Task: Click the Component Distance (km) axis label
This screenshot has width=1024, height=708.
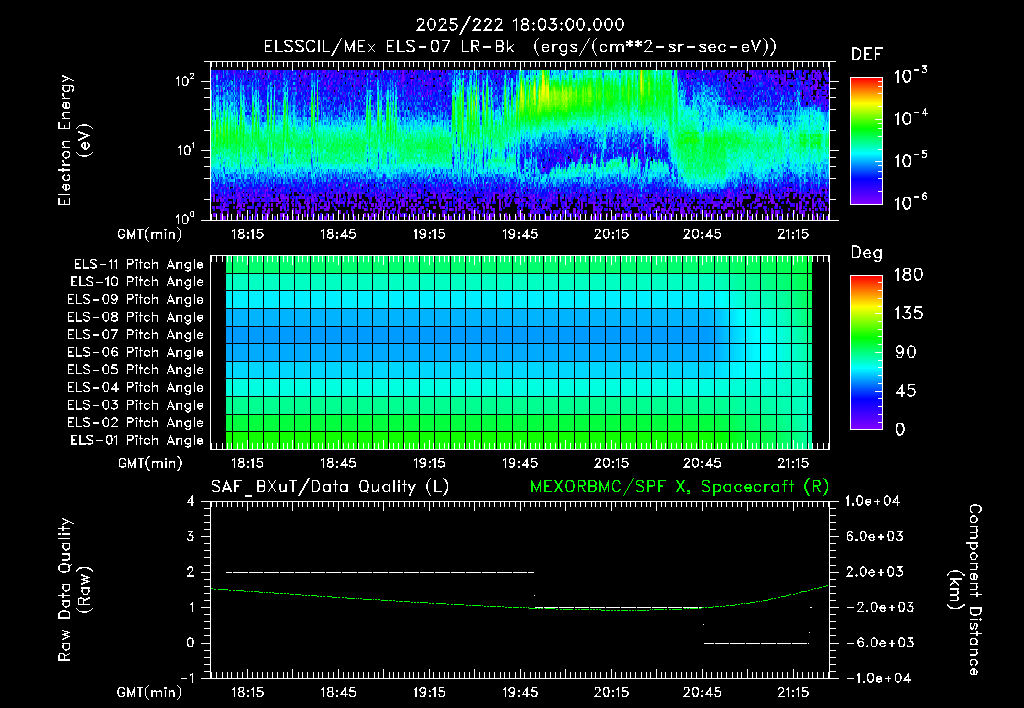Action: point(965,590)
